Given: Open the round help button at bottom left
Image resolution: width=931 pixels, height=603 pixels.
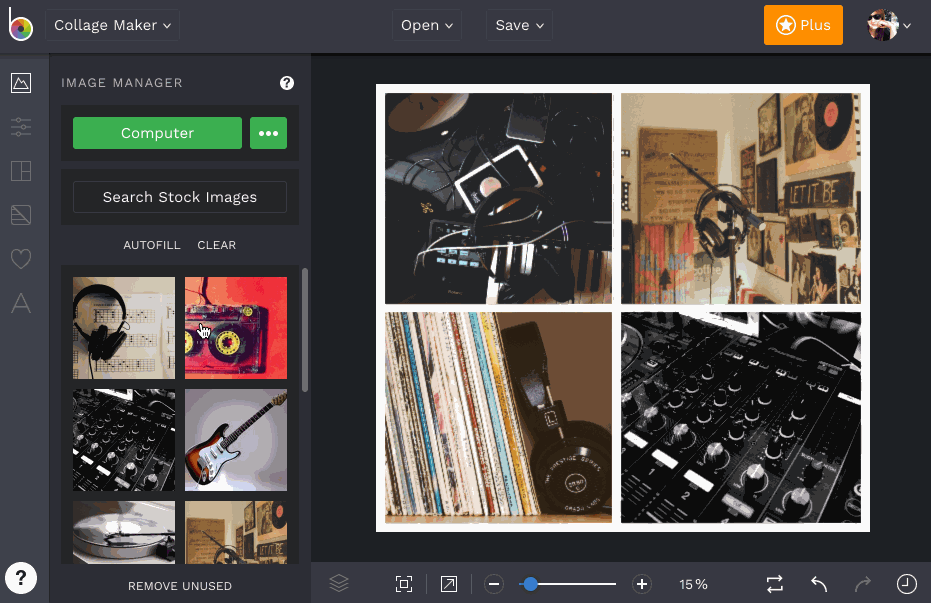Looking at the screenshot, I should pyautogui.click(x=21, y=577).
